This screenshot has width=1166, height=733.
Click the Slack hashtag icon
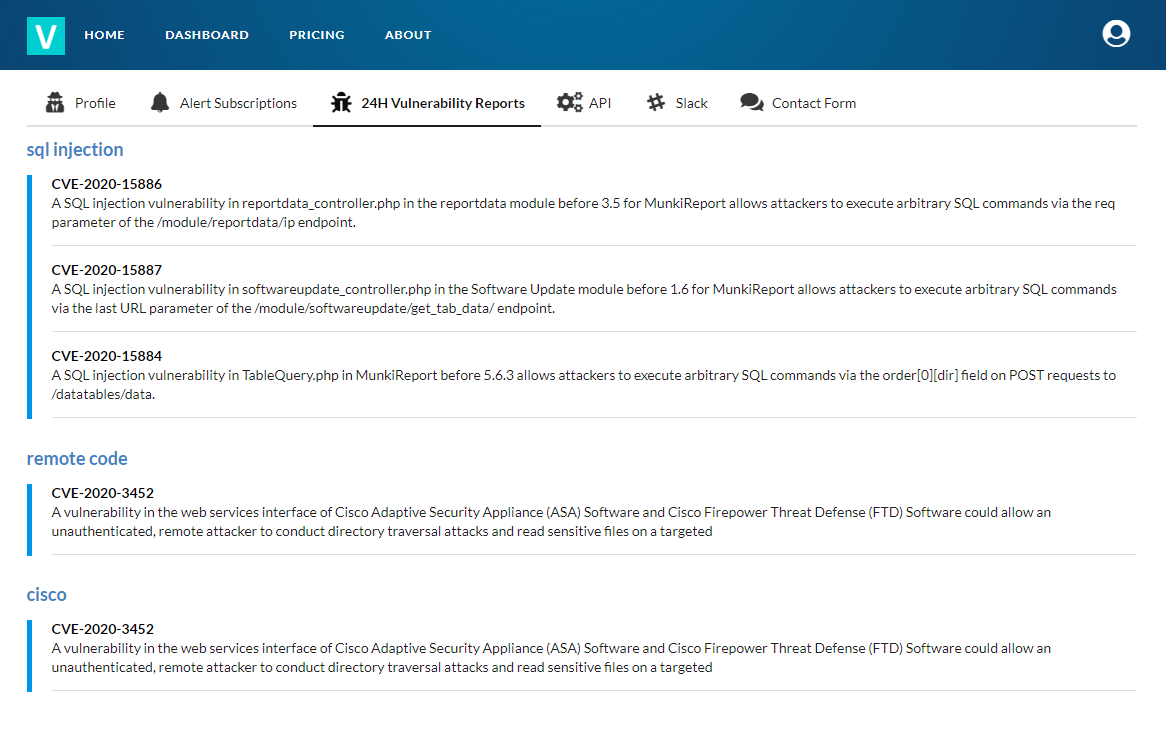(655, 103)
